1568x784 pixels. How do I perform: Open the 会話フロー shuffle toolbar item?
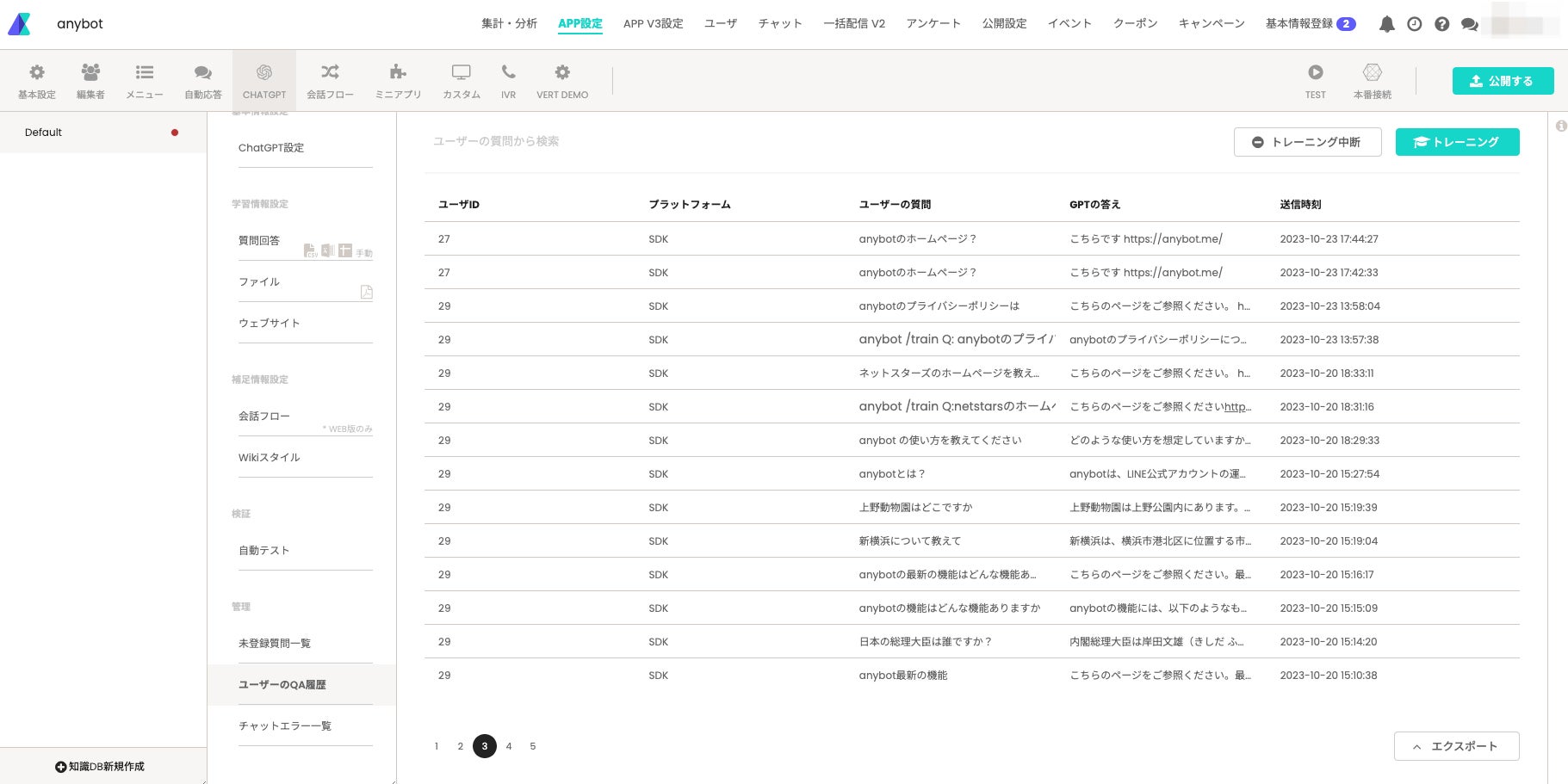tap(330, 81)
